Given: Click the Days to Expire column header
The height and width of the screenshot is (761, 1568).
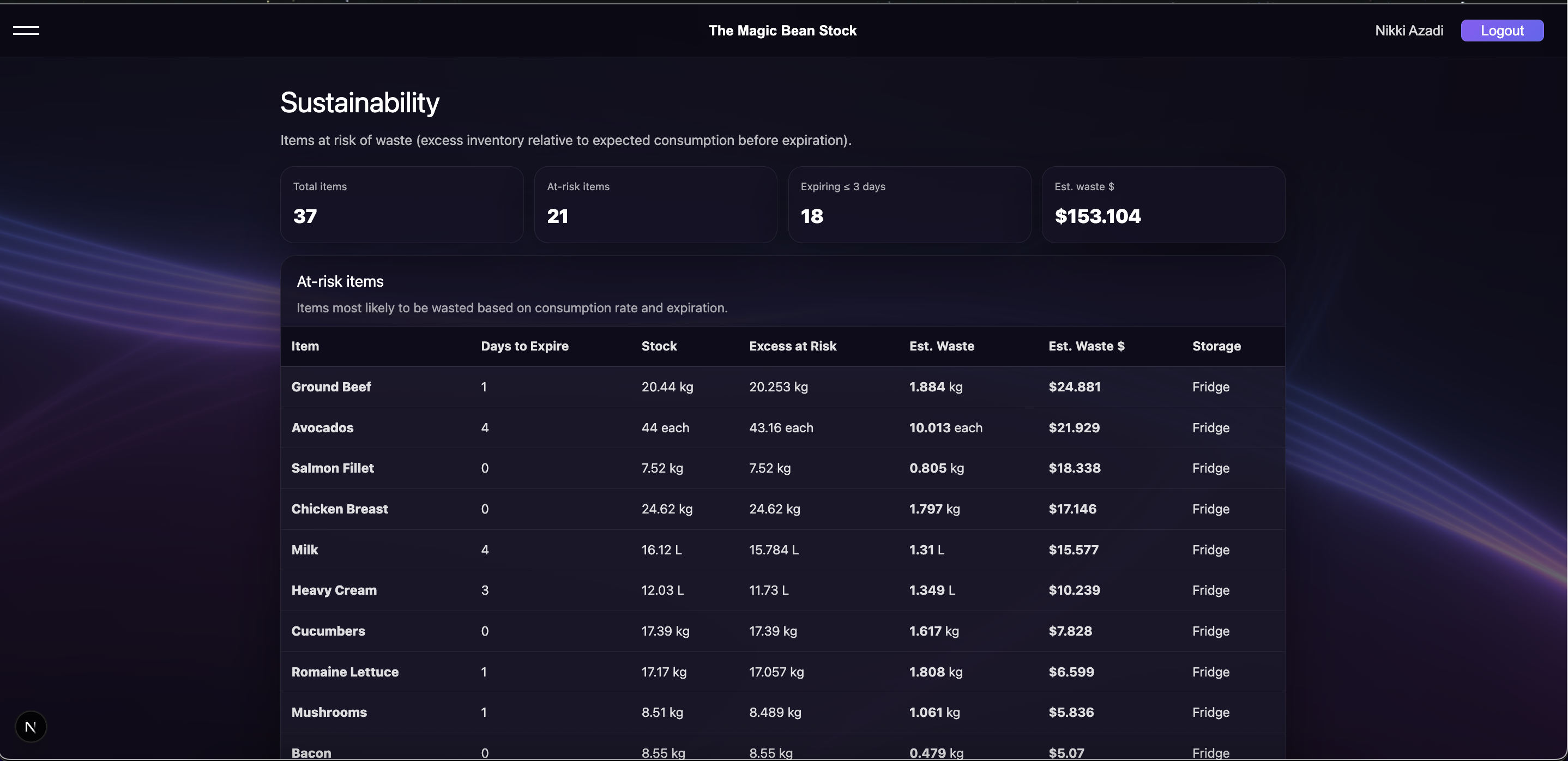Looking at the screenshot, I should [524, 346].
